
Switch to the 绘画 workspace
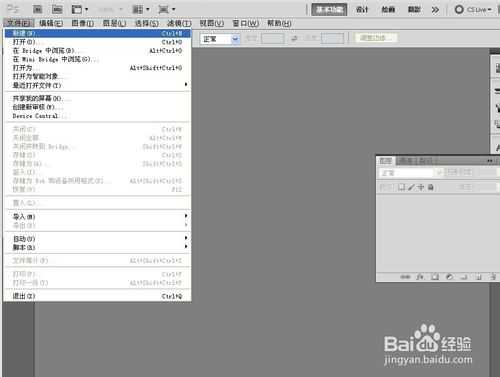click(x=388, y=9)
